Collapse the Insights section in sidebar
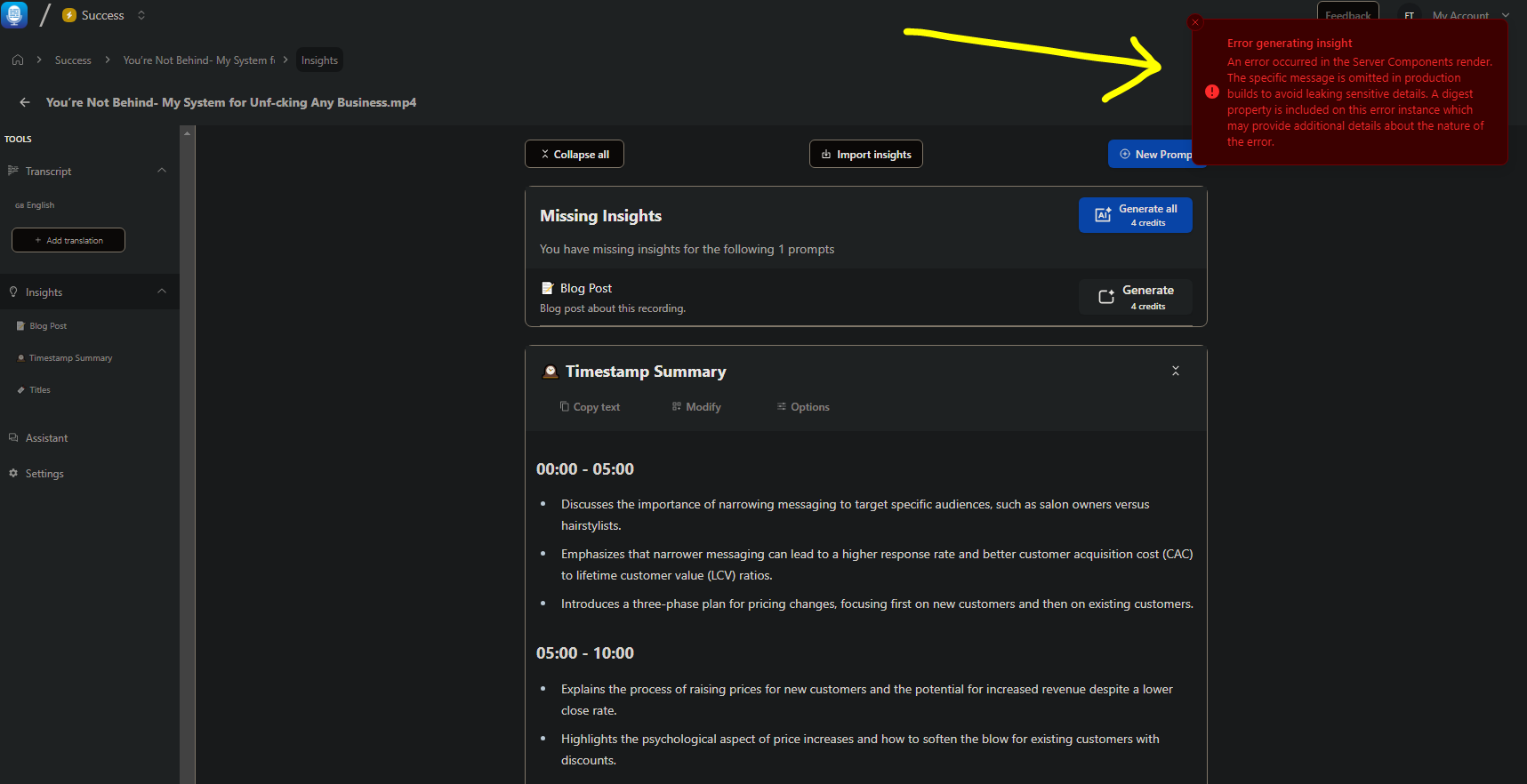This screenshot has width=1527, height=784. point(162,292)
